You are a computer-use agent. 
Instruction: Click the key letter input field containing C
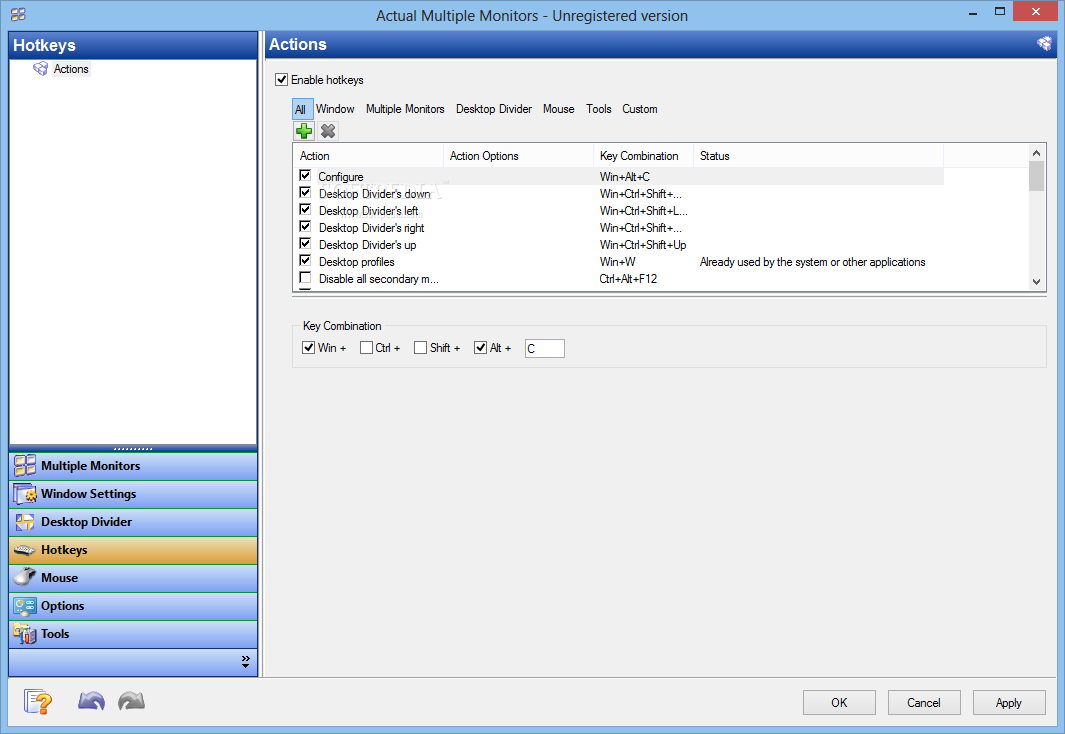click(x=544, y=348)
